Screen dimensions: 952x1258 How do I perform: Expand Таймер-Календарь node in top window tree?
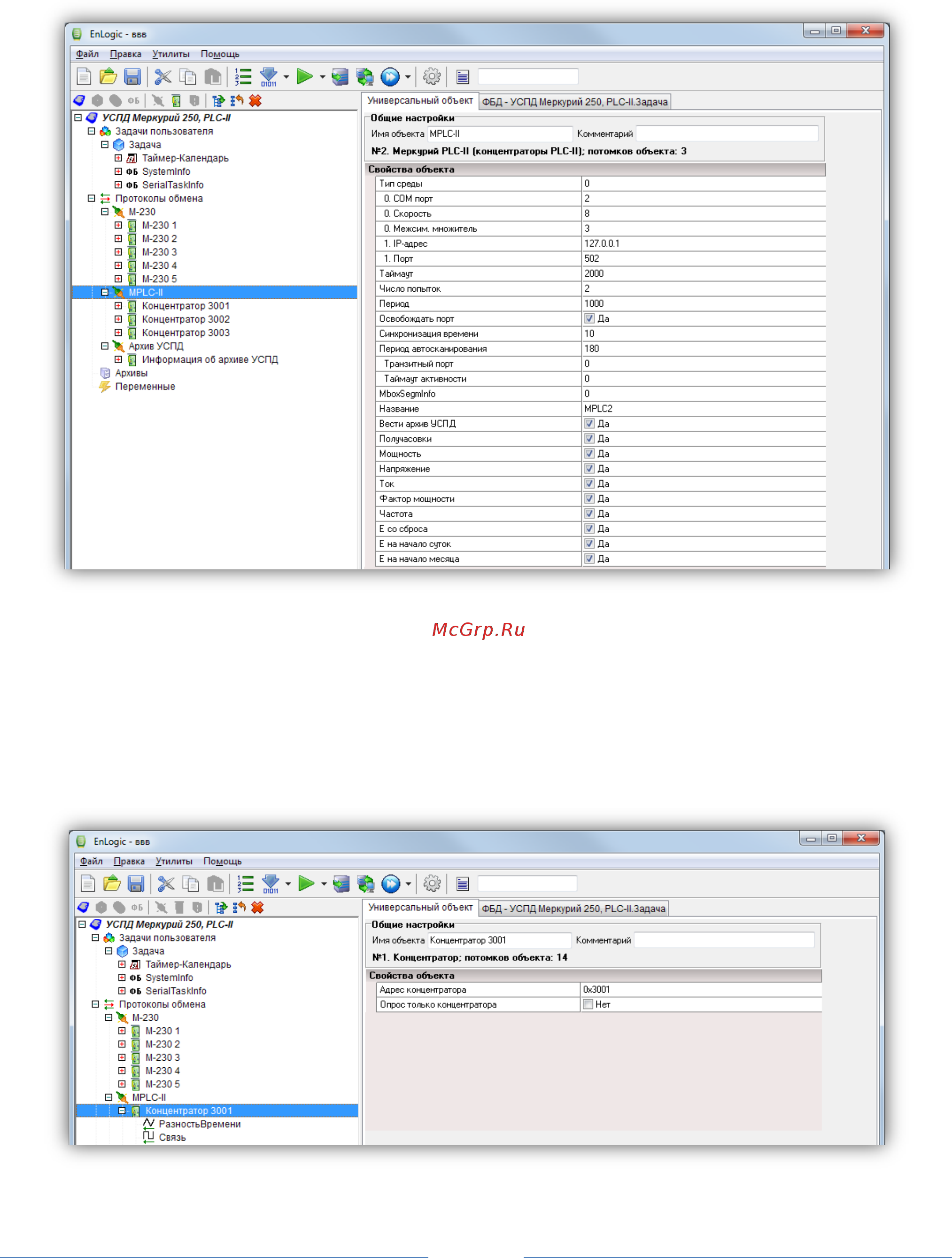coord(118,158)
